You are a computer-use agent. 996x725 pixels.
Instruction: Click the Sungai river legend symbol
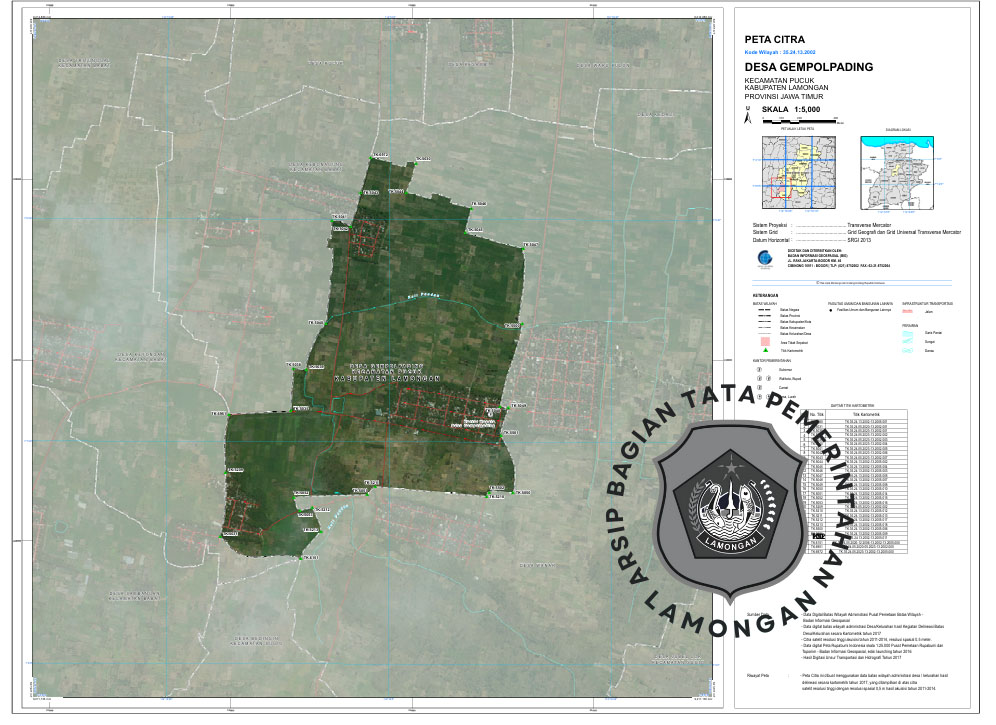909,341
